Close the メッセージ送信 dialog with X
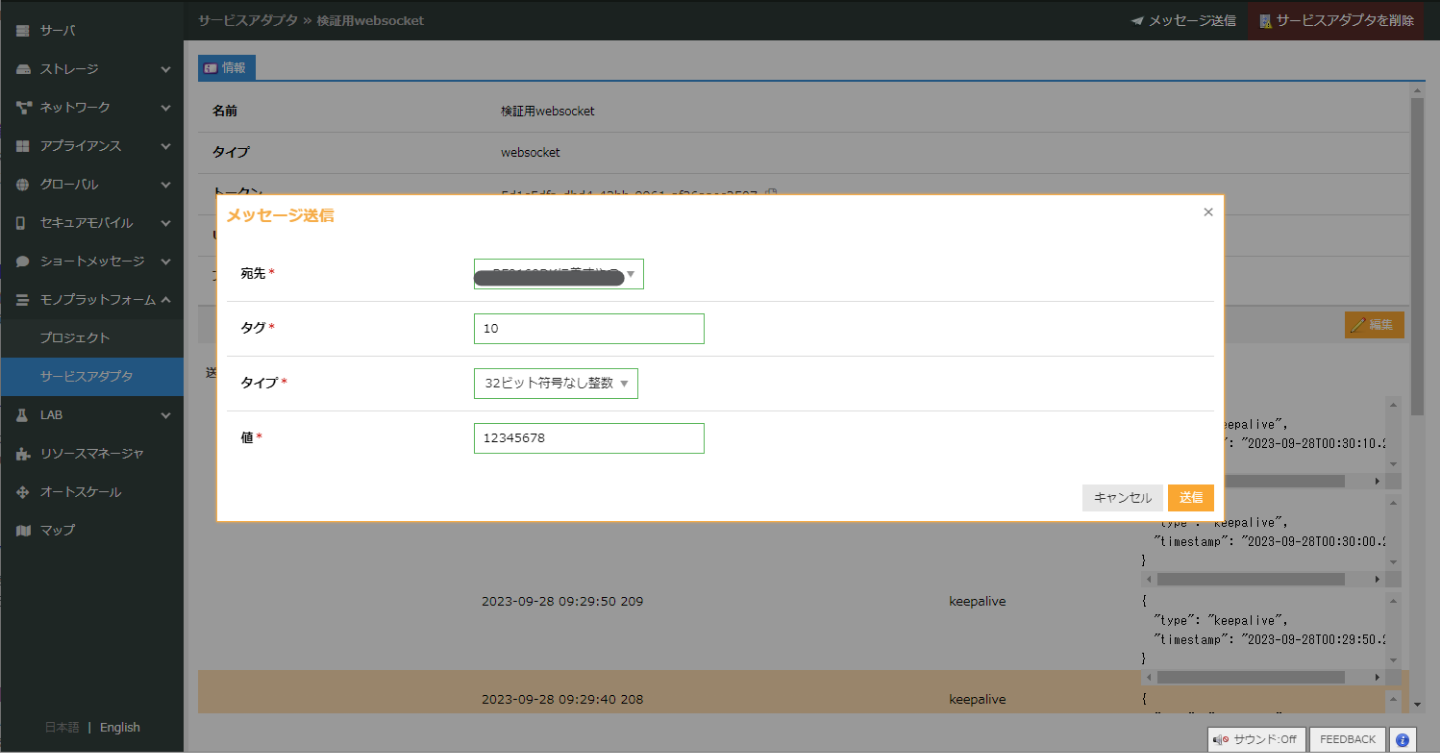 coord(1208,212)
